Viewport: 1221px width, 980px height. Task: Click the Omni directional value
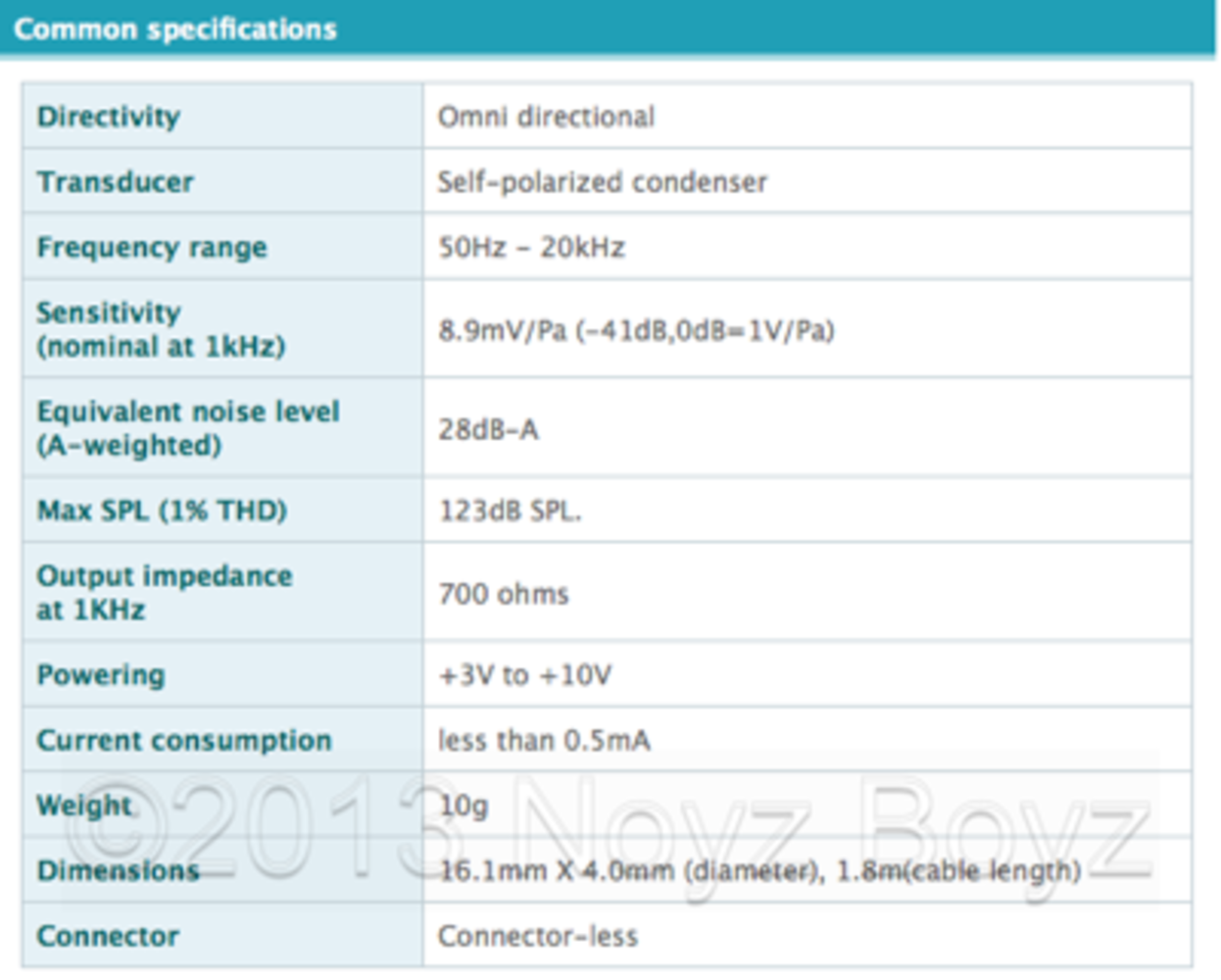coord(546,117)
